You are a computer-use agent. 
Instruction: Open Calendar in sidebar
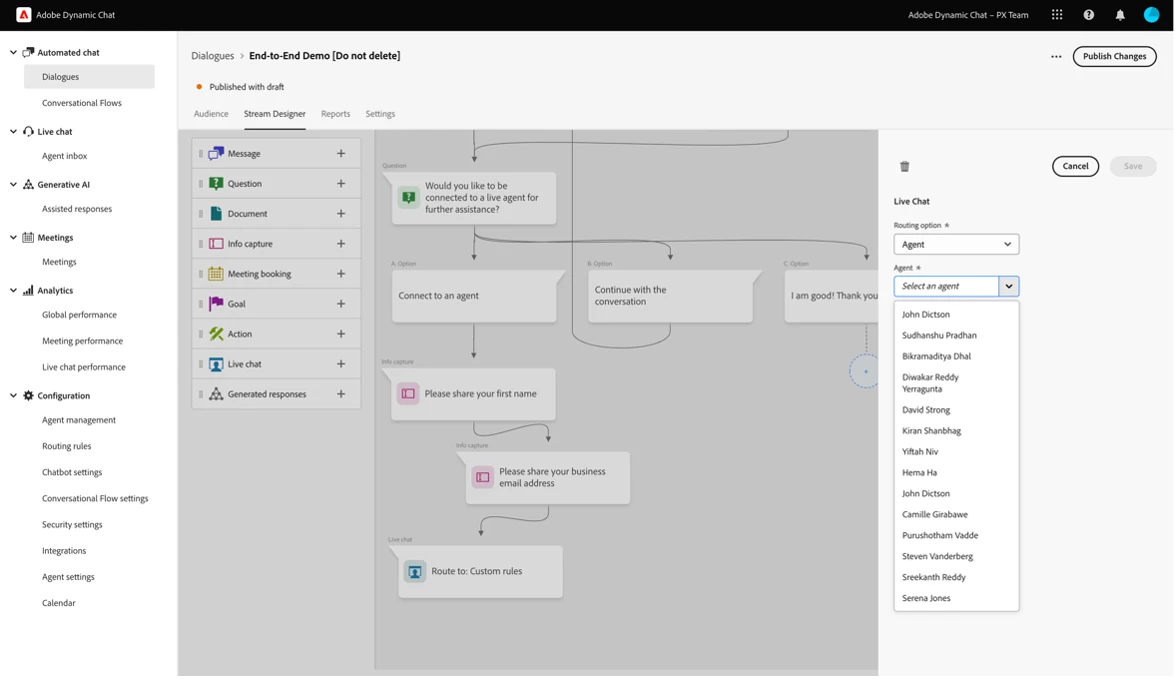(x=58, y=603)
